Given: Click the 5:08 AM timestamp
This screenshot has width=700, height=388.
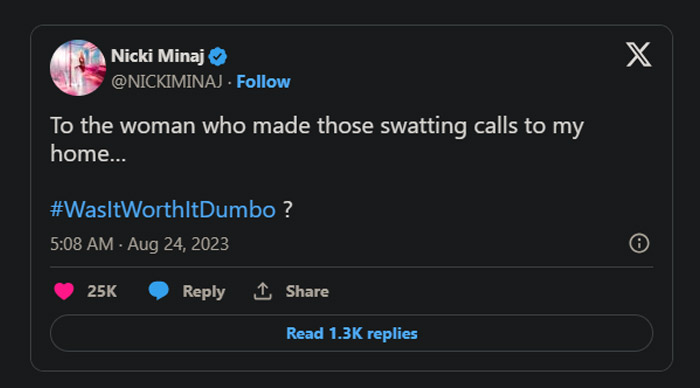Looking at the screenshot, I should click(x=82, y=244).
